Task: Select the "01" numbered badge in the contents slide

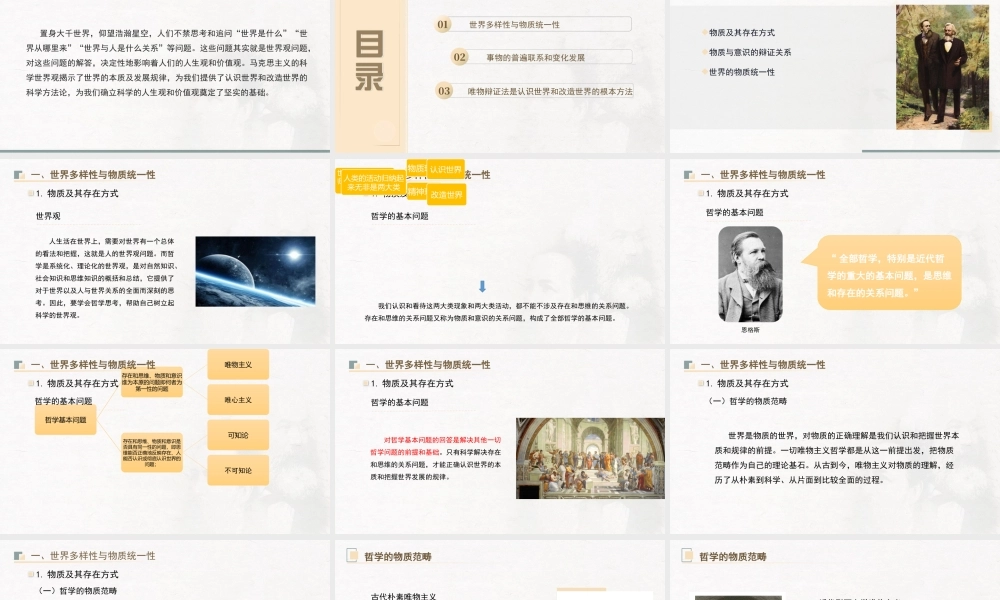Action: pyautogui.click(x=441, y=24)
